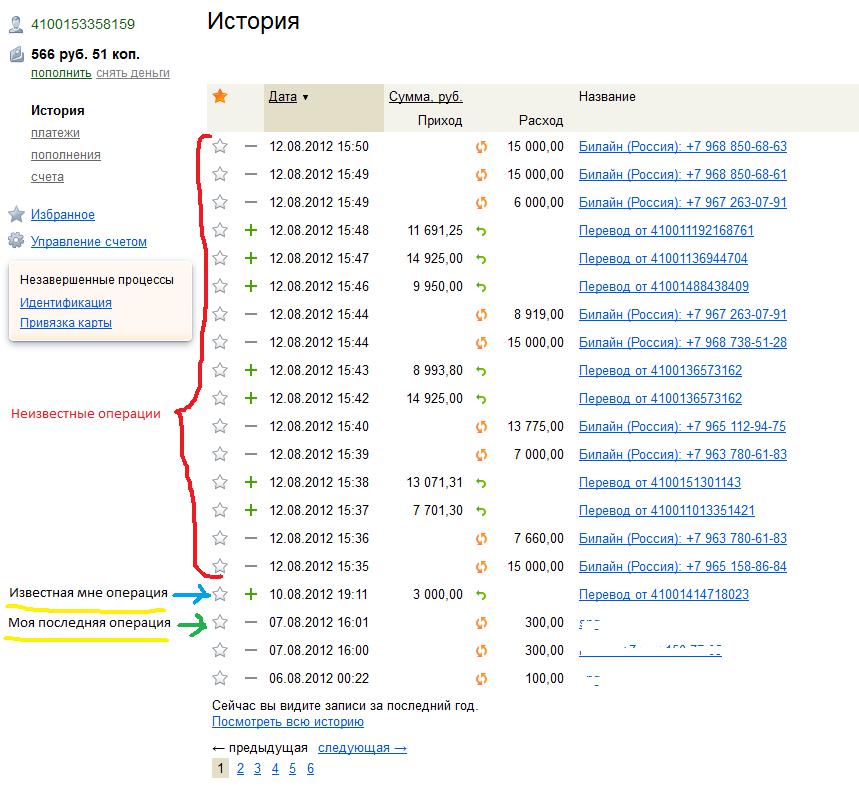Click repeat-payment icon for 15:50 Билайн row

point(481,147)
